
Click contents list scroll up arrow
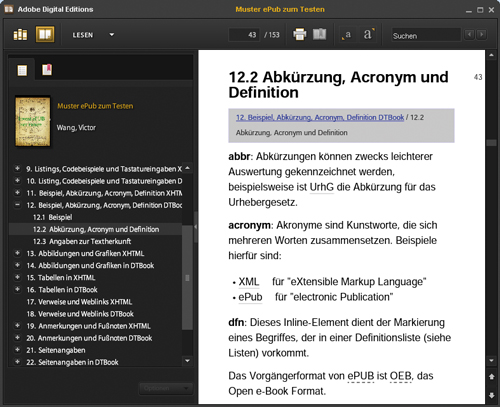[x=187, y=168]
